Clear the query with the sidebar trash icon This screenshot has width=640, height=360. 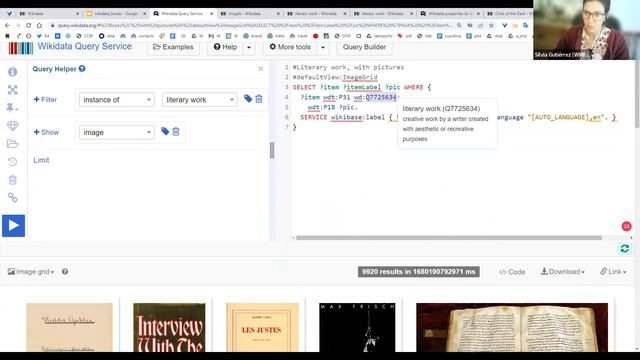tap(13, 180)
